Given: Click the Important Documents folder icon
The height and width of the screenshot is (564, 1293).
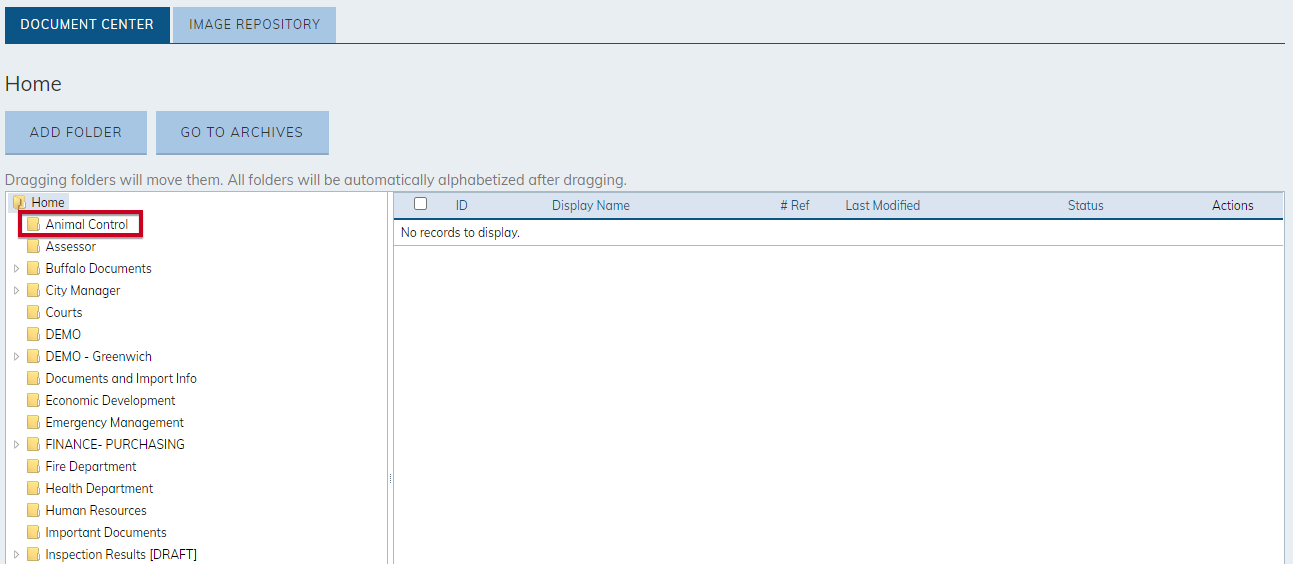Looking at the screenshot, I should pos(33,533).
